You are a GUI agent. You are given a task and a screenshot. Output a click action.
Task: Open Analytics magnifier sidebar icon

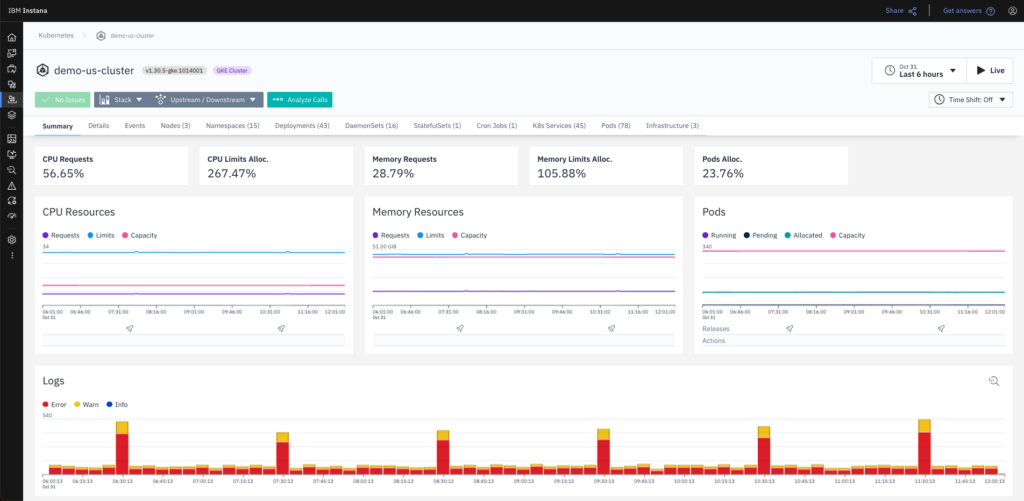coord(11,170)
